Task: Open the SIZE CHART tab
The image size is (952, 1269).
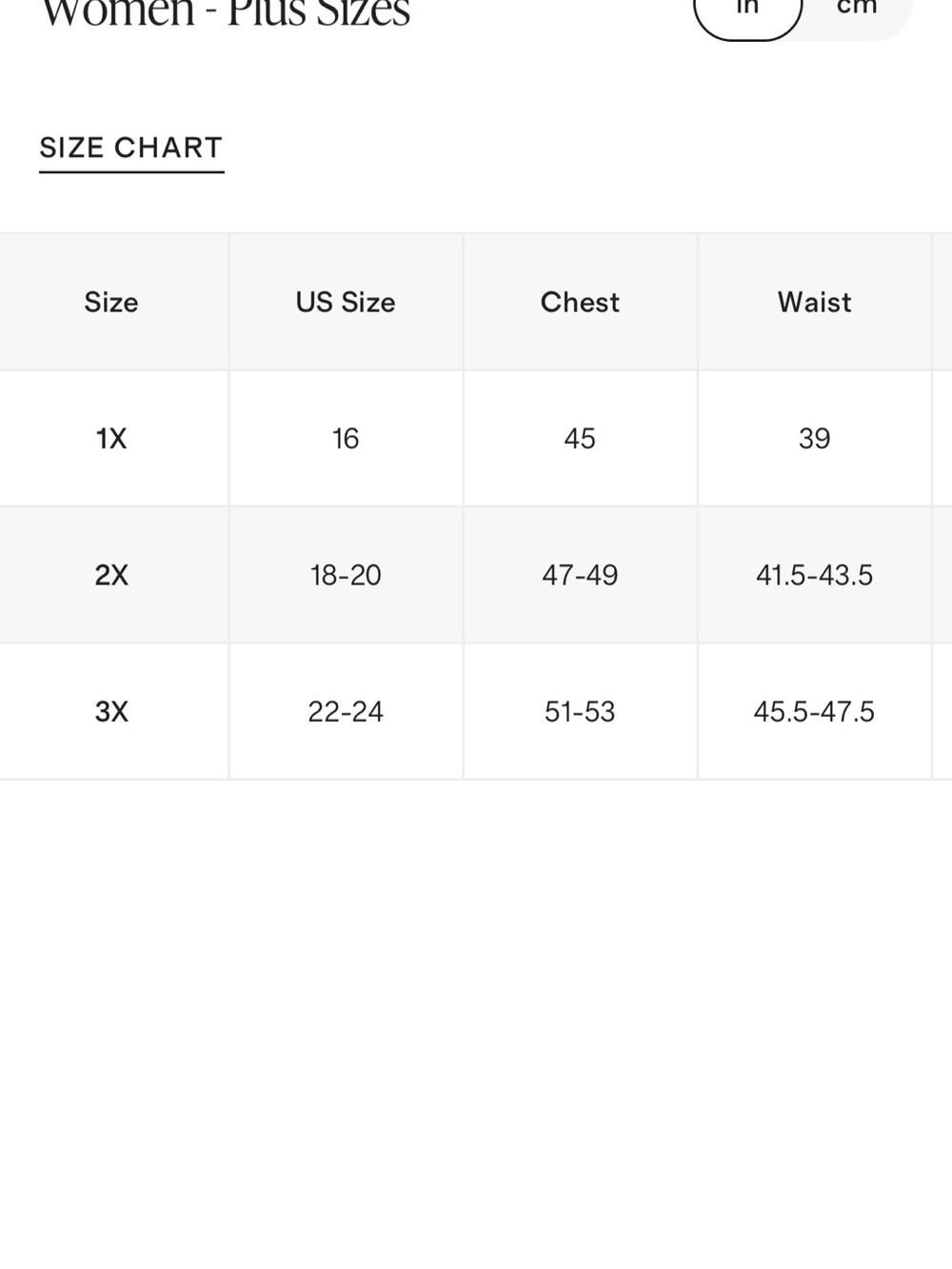Action: tap(131, 149)
